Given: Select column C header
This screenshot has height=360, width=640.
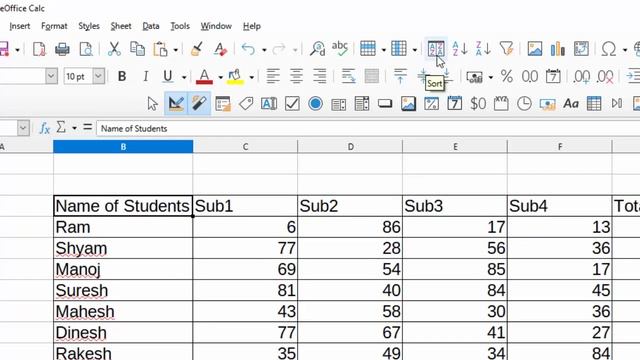Looking at the screenshot, I should (x=245, y=147).
